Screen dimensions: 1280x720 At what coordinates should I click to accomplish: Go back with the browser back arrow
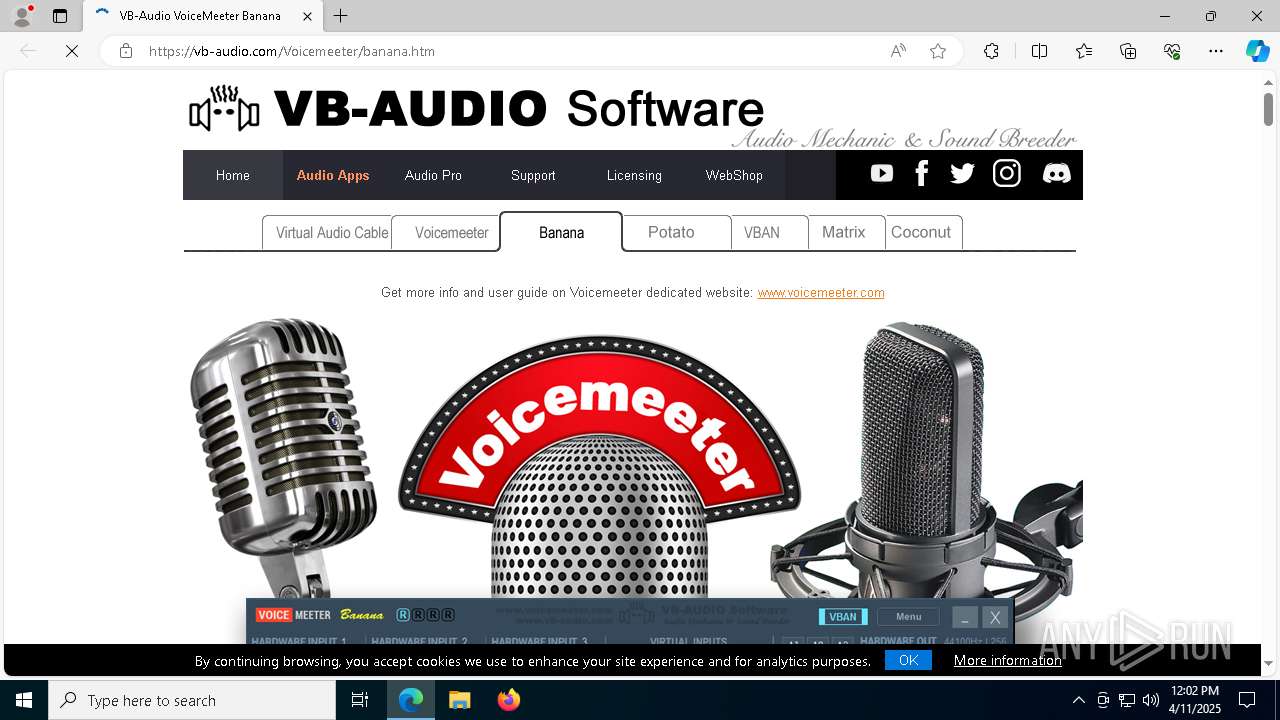[x=28, y=51]
